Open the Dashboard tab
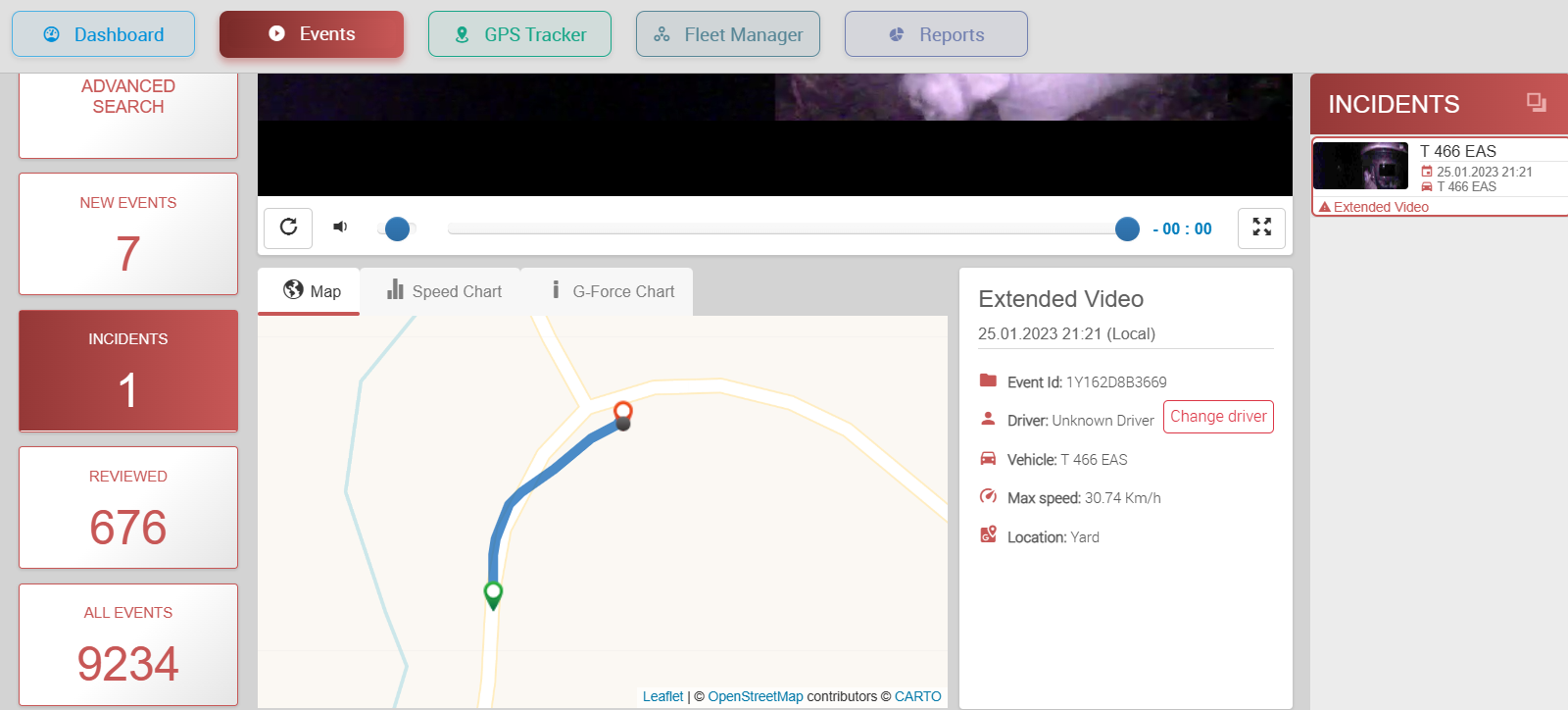 [x=103, y=34]
